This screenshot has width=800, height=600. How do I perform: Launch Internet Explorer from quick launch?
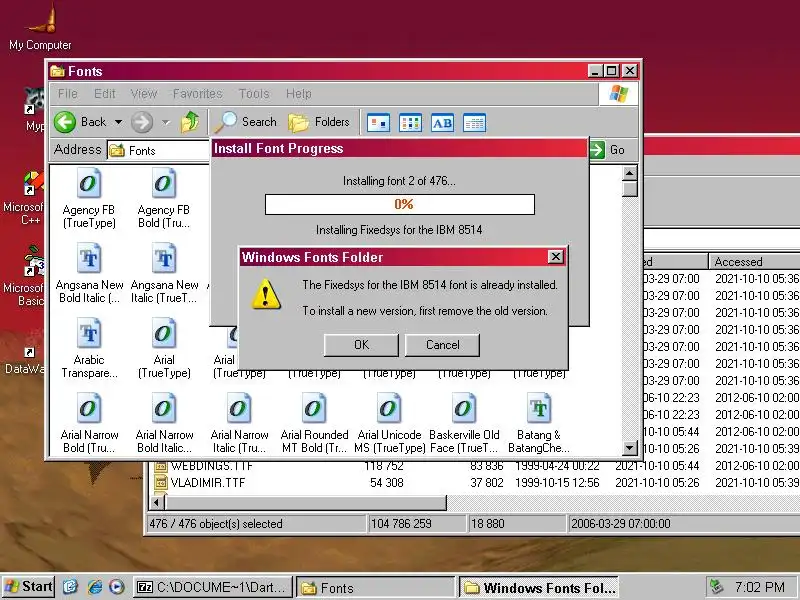[94, 587]
